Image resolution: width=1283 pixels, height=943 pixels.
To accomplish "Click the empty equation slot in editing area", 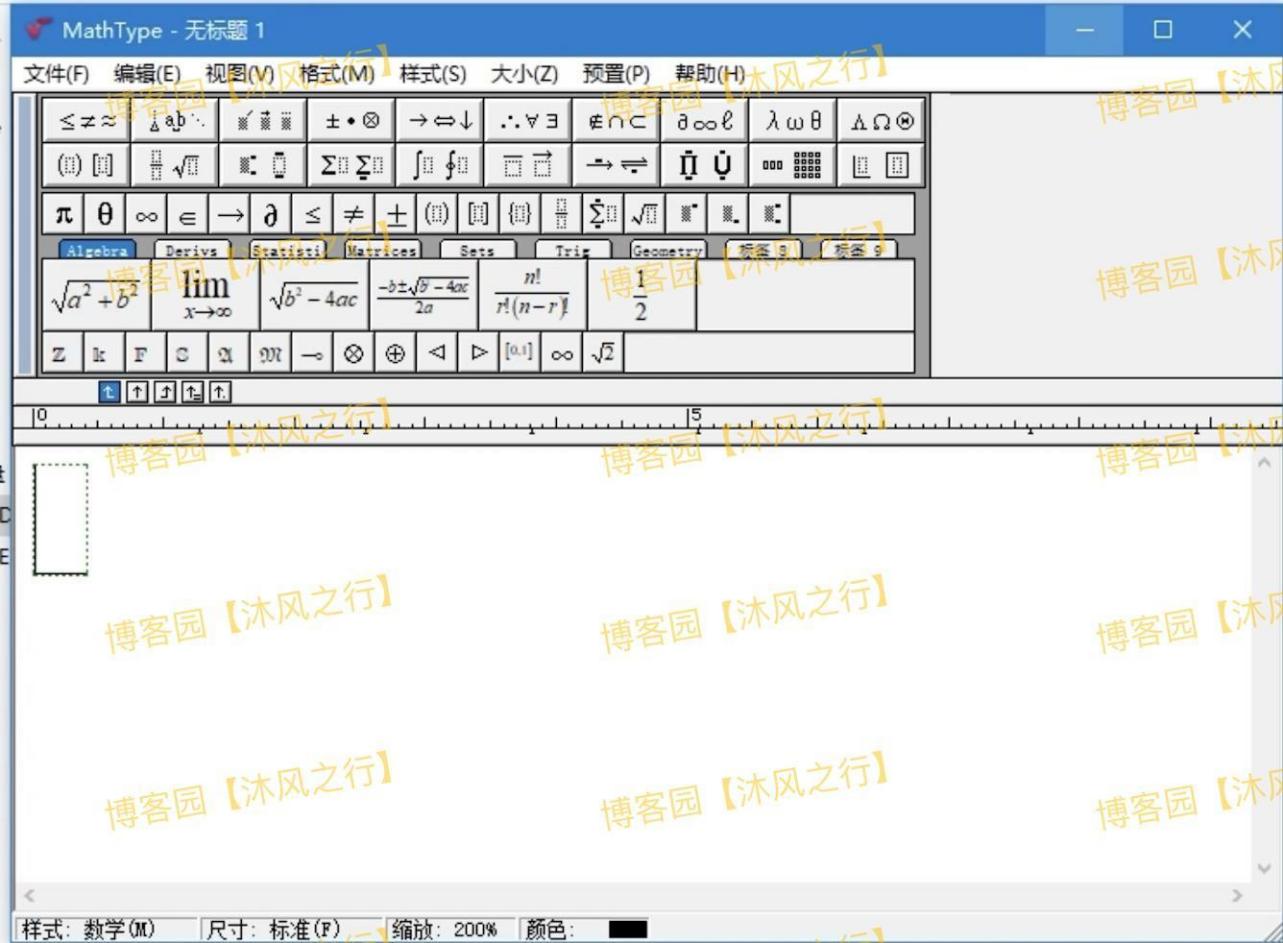I will pyautogui.click(x=61, y=519).
